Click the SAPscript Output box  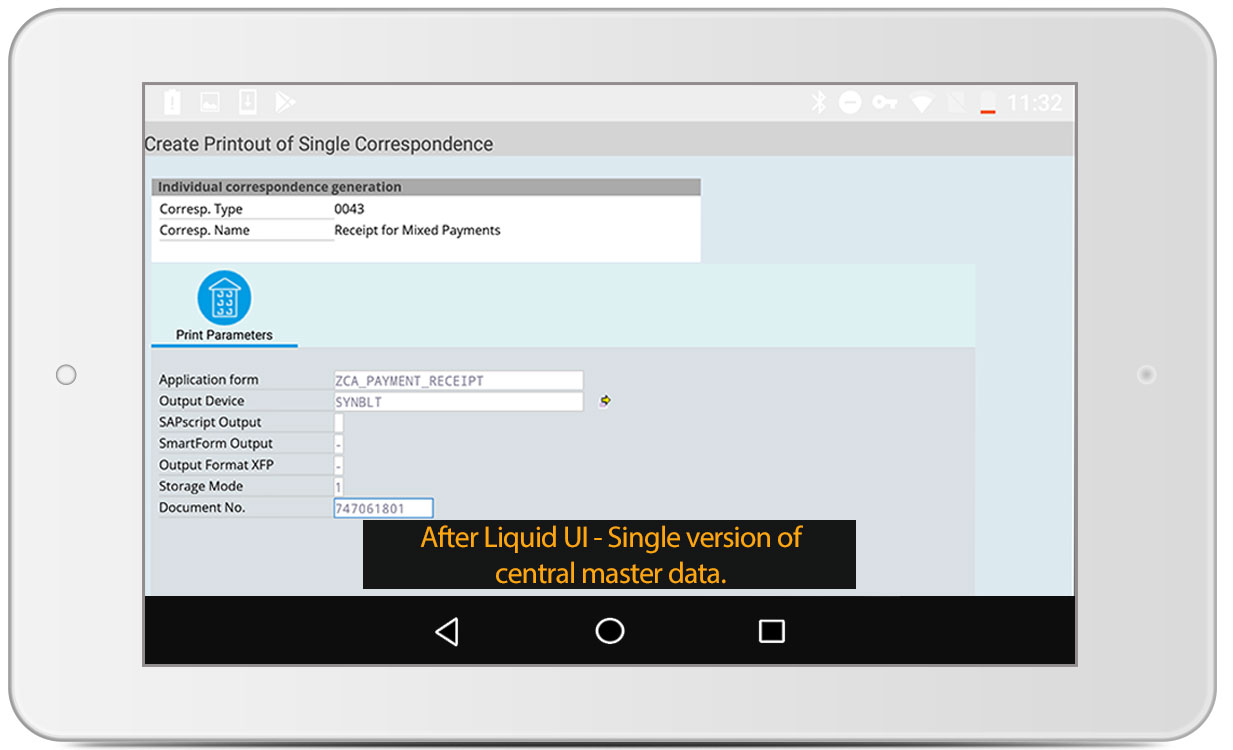point(339,423)
